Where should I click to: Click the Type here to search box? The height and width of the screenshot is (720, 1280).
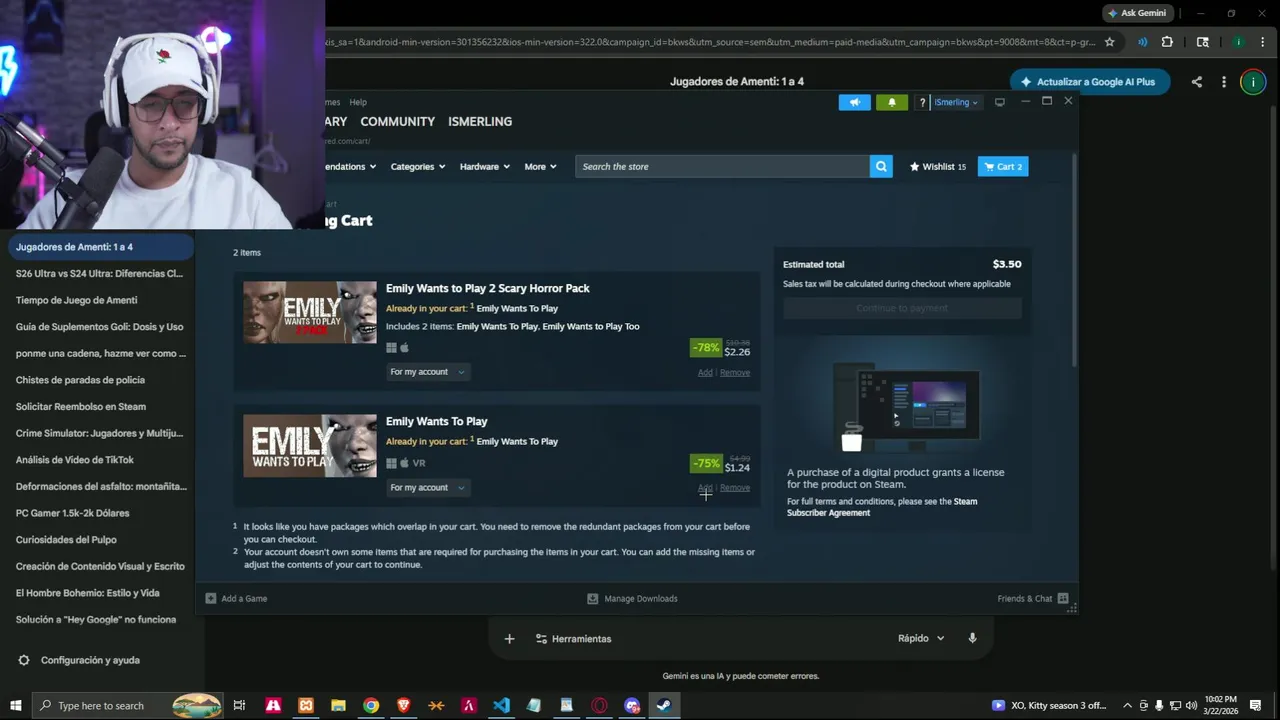127,705
